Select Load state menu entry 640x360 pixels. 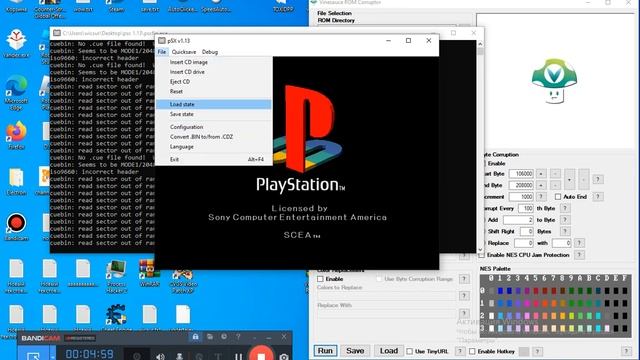pyautogui.click(x=214, y=104)
